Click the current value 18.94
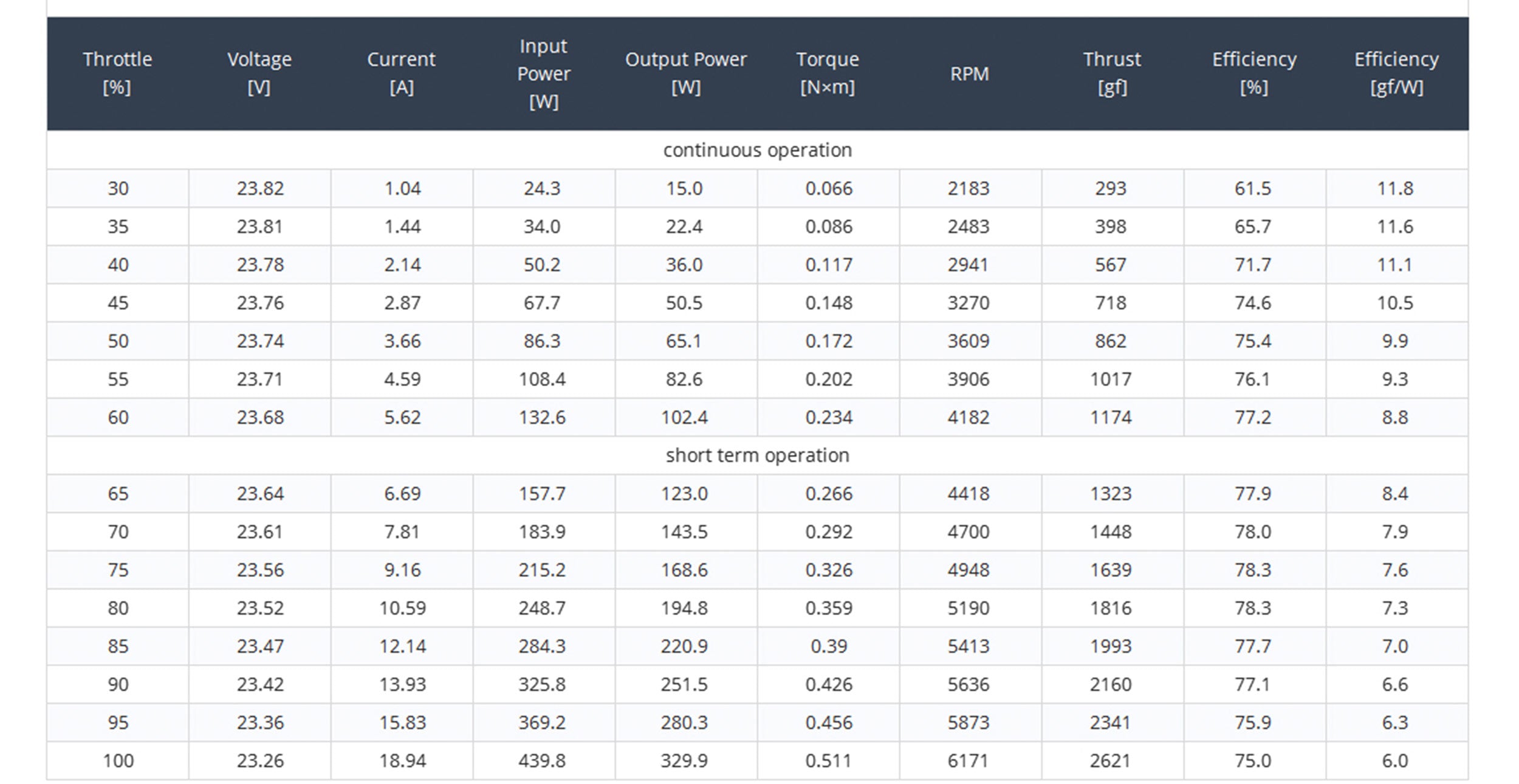 pos(402,760)
